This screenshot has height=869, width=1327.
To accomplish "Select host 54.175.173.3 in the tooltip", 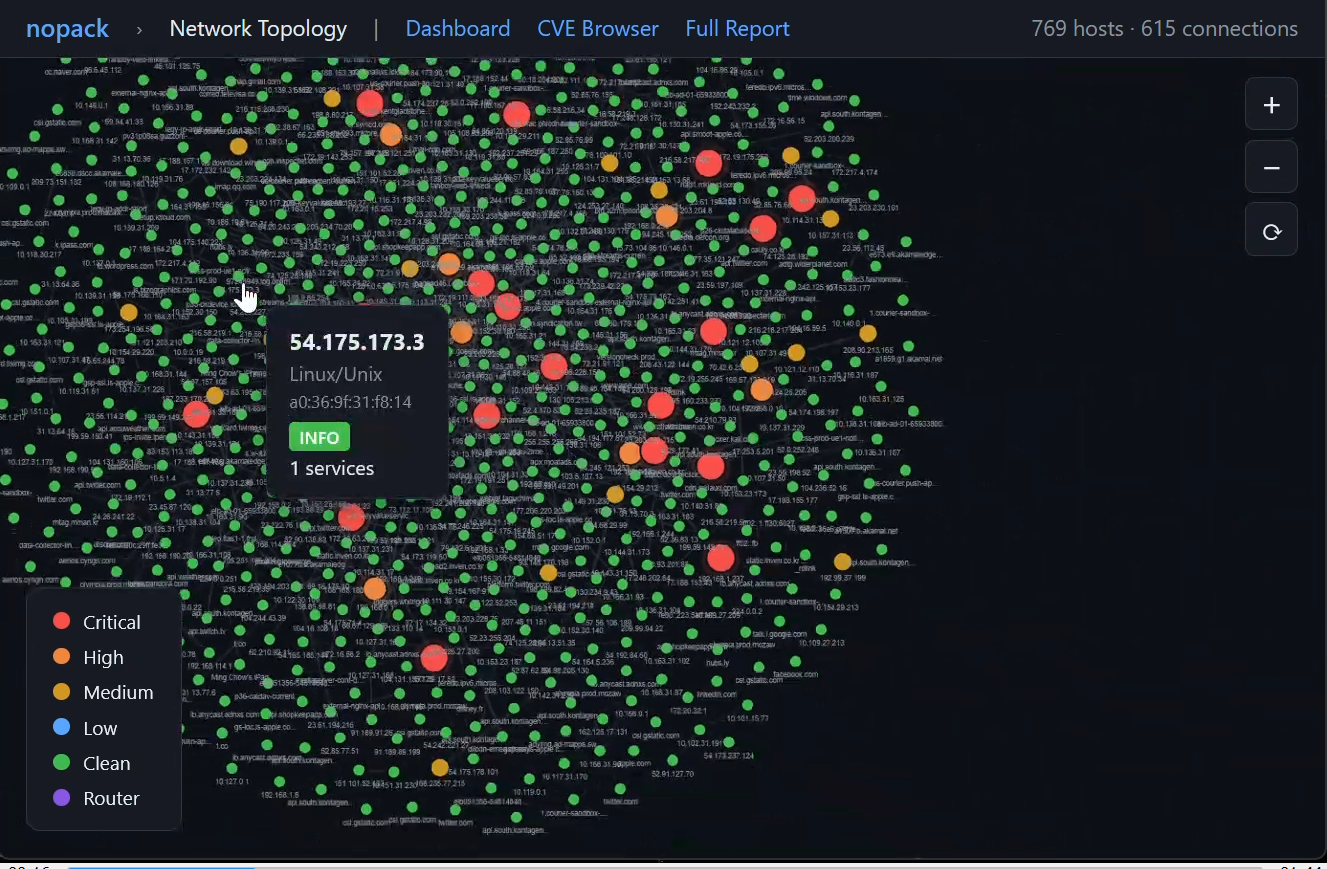I will [357, 341].
